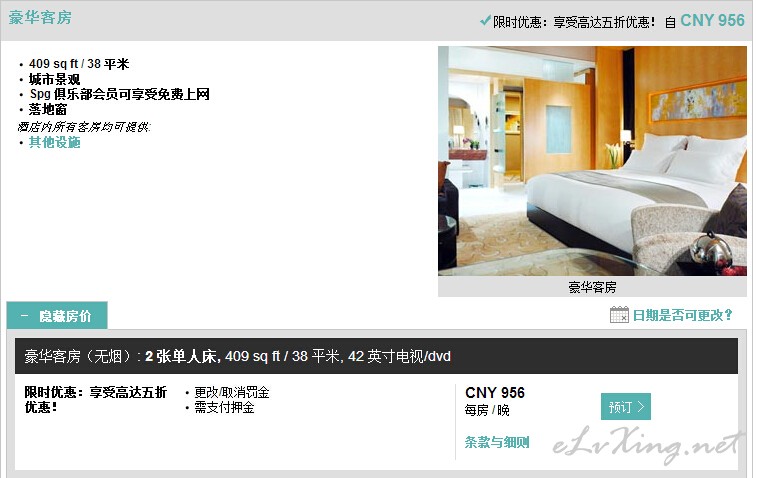Click the CNY 956 price in header

[x=713, y=20]
